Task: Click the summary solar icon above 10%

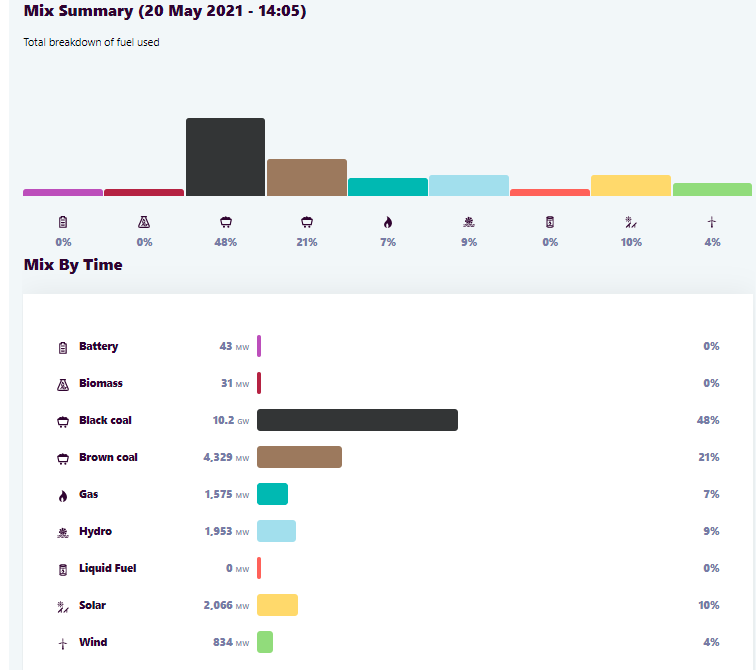Action: tap(630, 221)
